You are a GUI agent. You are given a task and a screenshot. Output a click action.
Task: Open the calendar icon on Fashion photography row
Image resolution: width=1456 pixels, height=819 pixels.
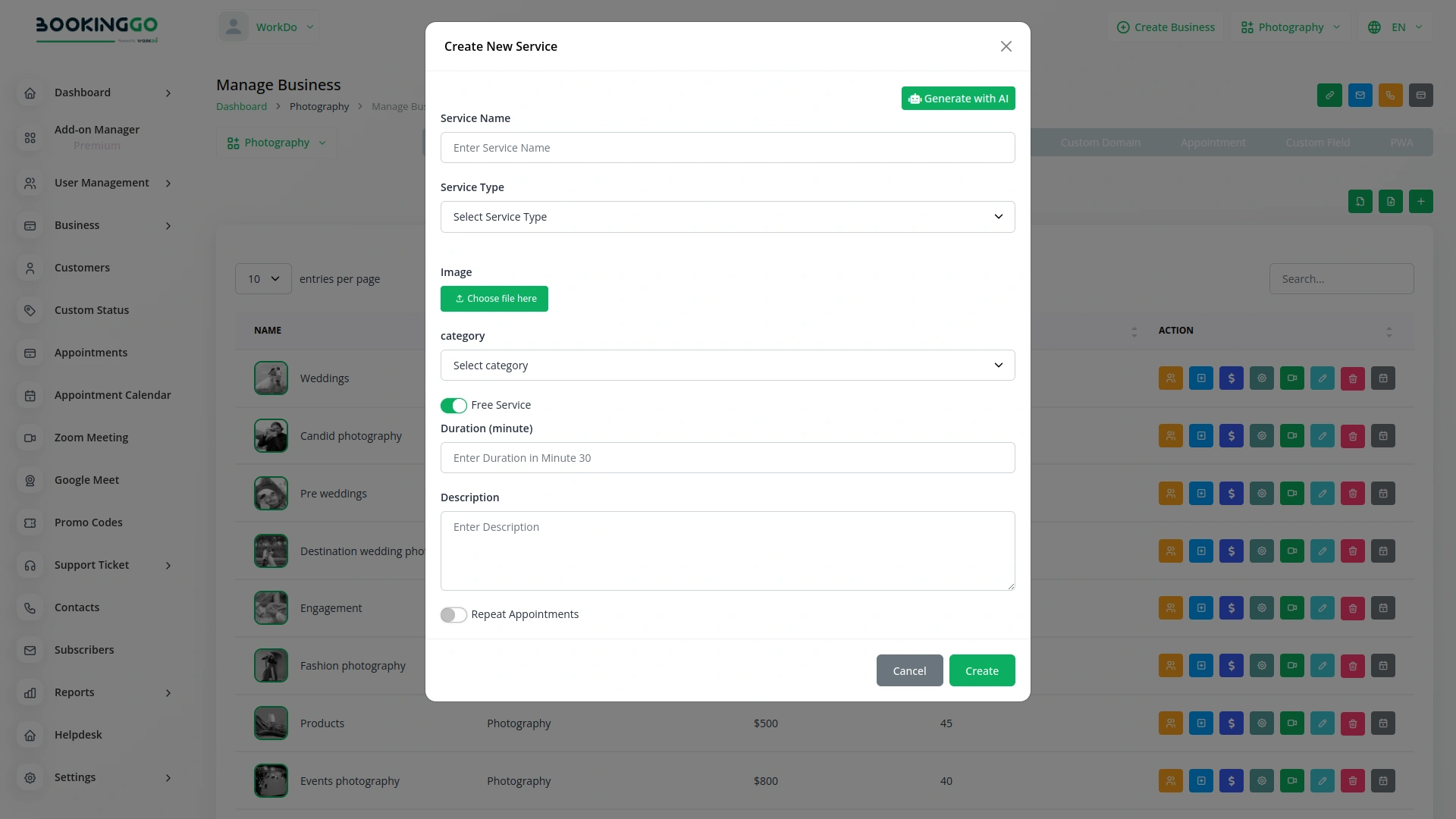(x=1382, y=665)
